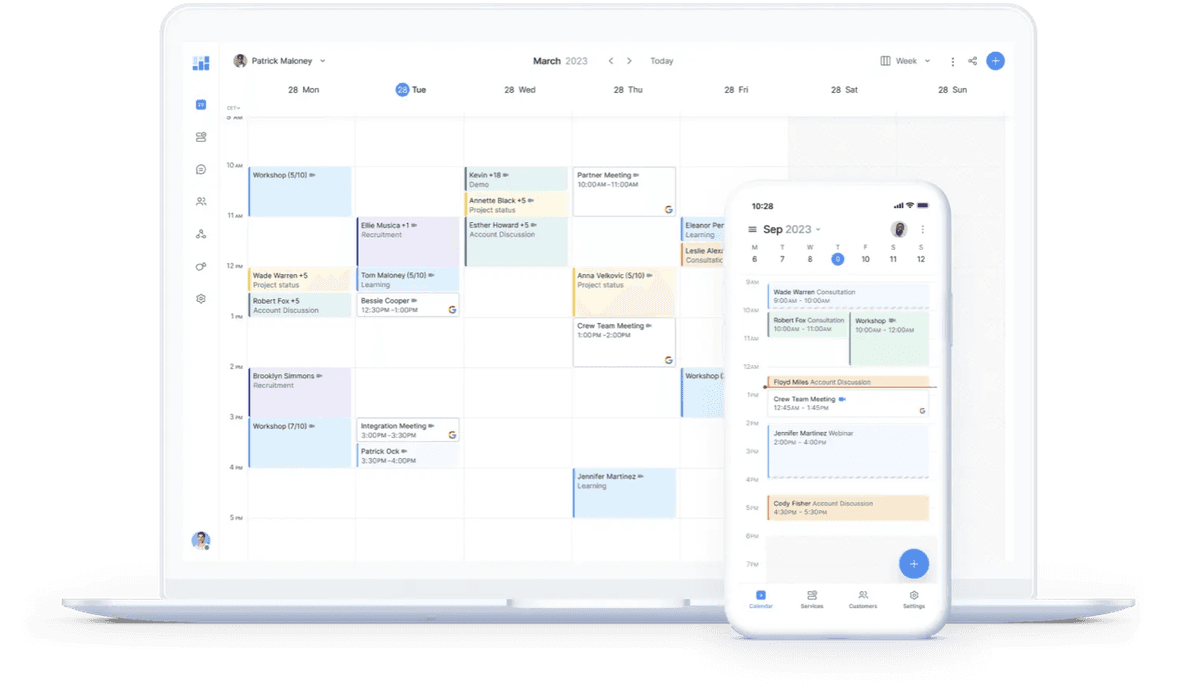Viewport: 1200px width, 697px height.
Task: Open Crew Team Meeting 1:00PM laptop event
Action: (x=624, y=342)
